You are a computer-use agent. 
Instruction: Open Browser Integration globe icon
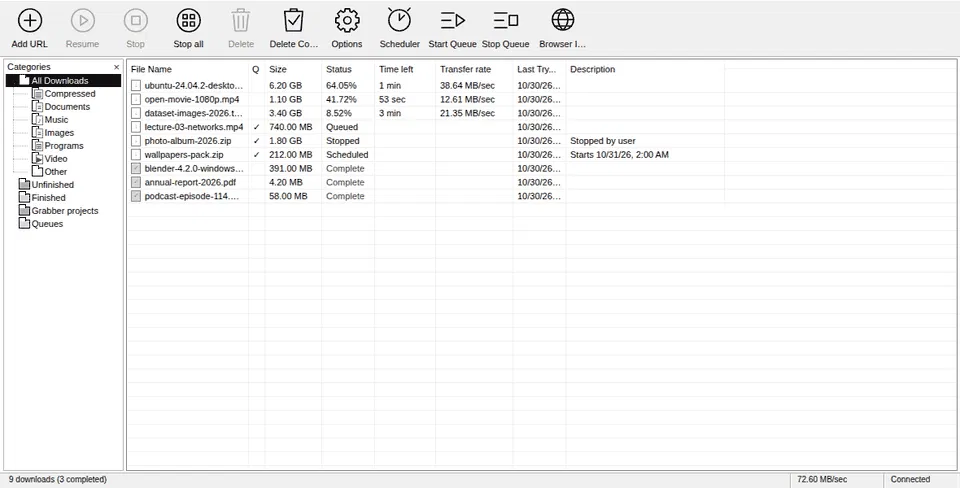(563, 20)
